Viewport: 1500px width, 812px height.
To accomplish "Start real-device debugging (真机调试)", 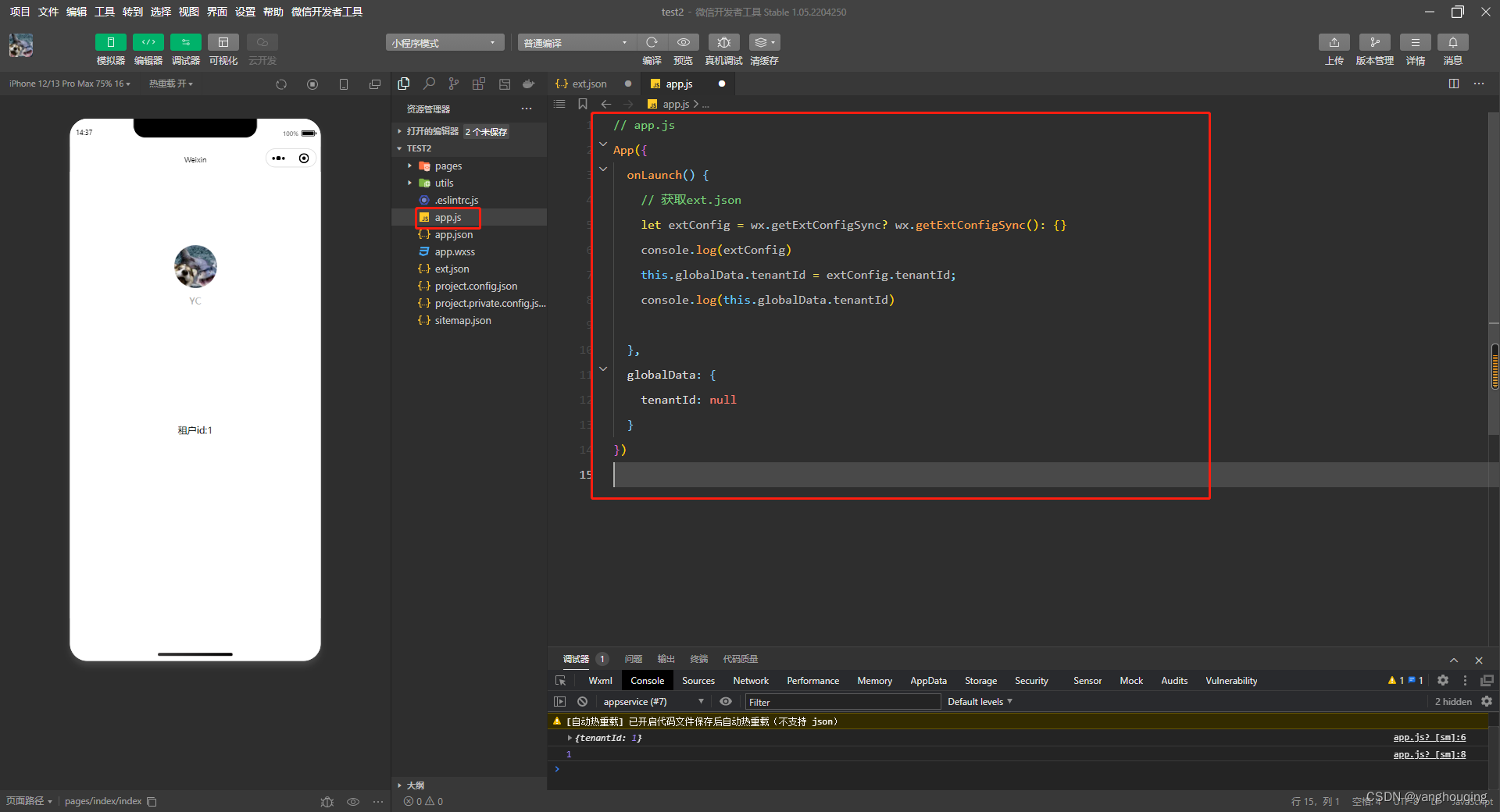I will coord(723,42).
